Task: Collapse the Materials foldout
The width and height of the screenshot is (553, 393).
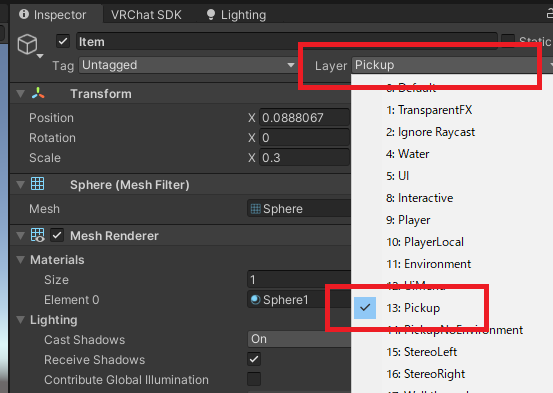Action: 21,260
